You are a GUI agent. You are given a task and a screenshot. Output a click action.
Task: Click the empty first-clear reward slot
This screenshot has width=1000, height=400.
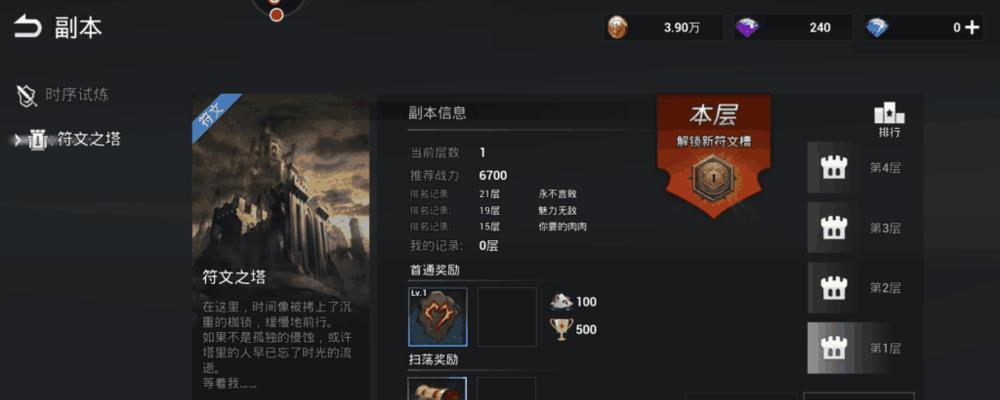(x=507, y=316)
